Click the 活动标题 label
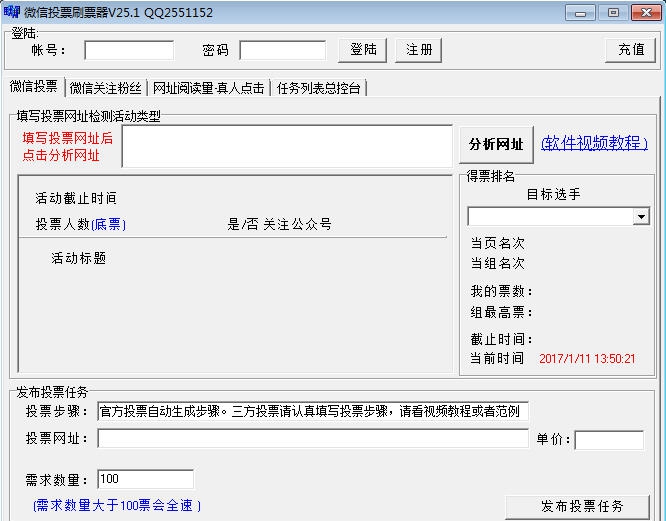Image resolution: width=666 pixels, height=521 pixels. pos(79,258)
